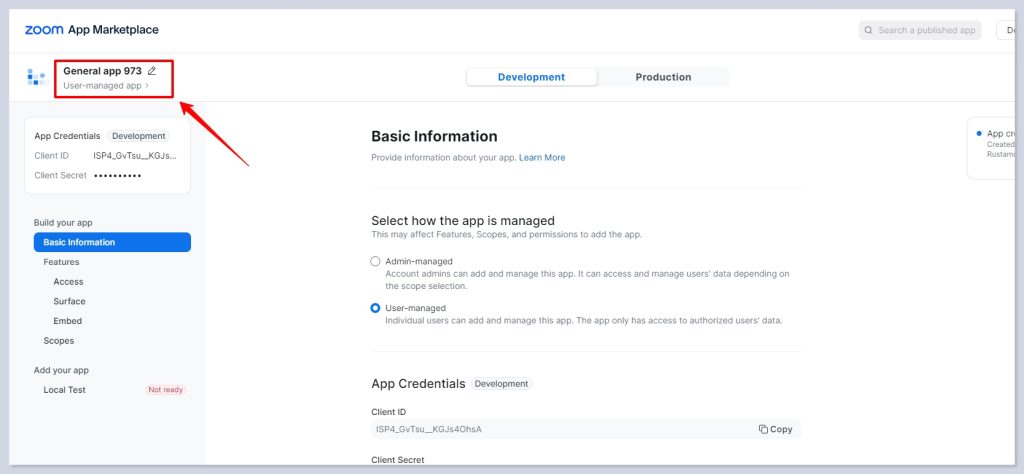Select the User-managed radio option
Image resolution: width=1024 pixels, height=474 pixels.
[376, 308]
